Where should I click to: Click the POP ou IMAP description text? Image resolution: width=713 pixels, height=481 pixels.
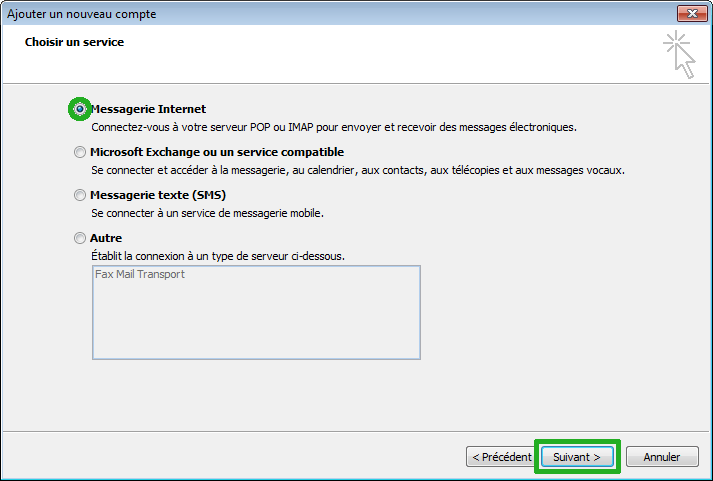click(x=334, y=128)
